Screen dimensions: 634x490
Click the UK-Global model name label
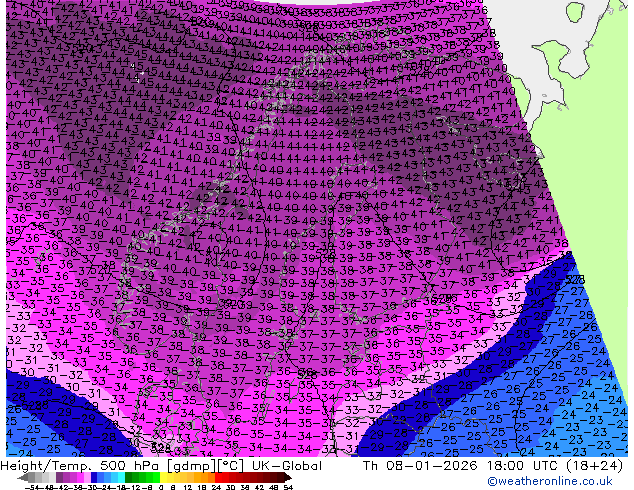pos(287,466)
